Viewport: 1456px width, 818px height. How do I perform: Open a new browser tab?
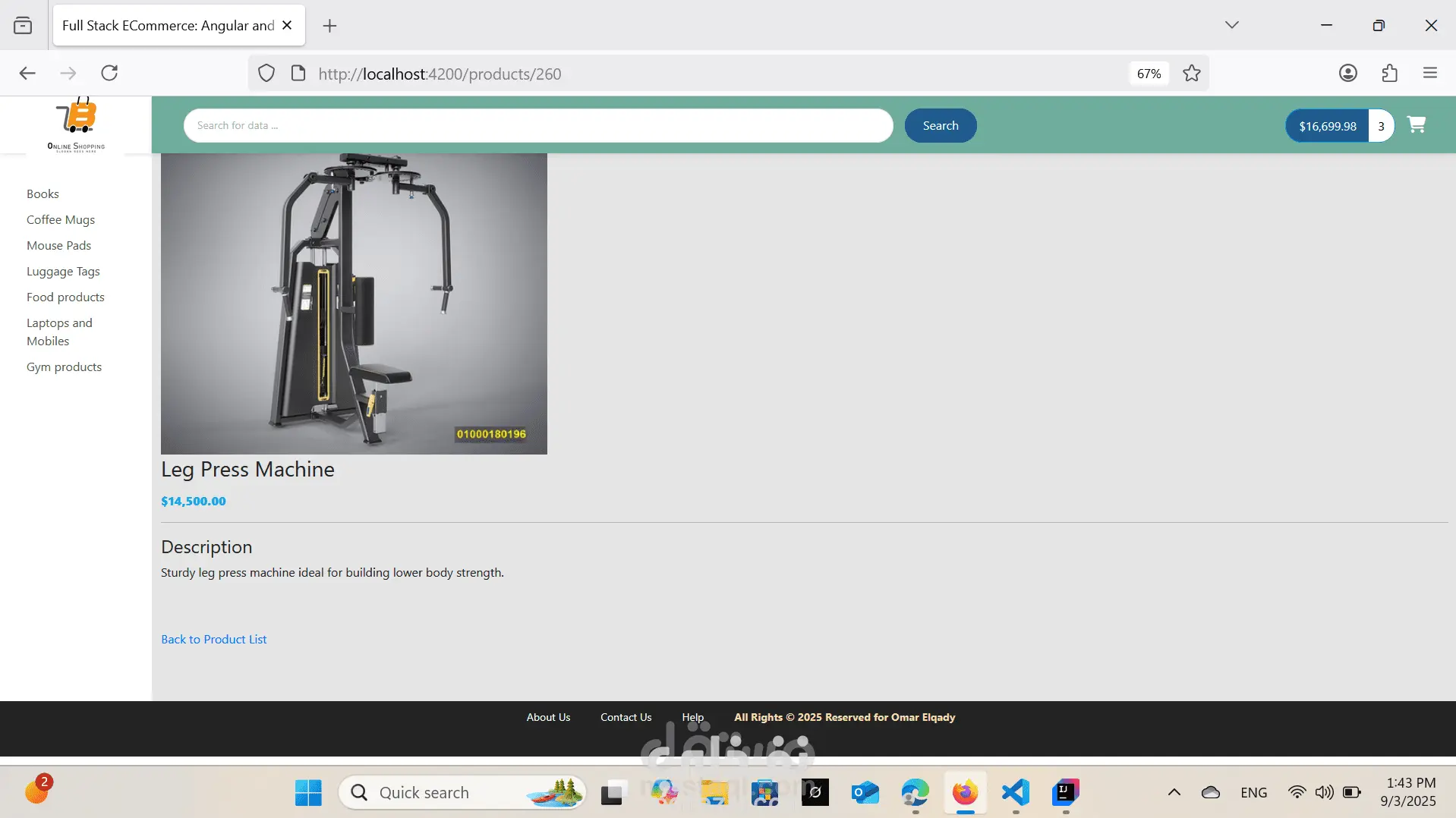point(329,26)
